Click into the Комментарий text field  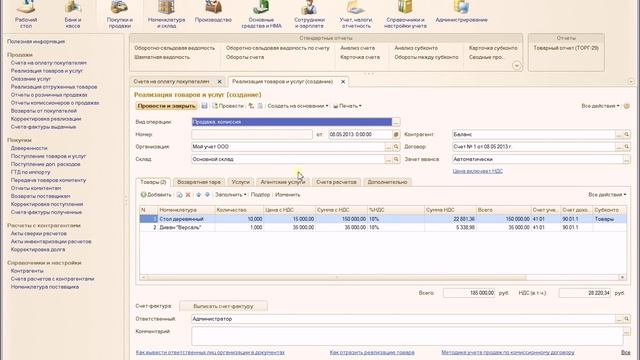point(407,336)
